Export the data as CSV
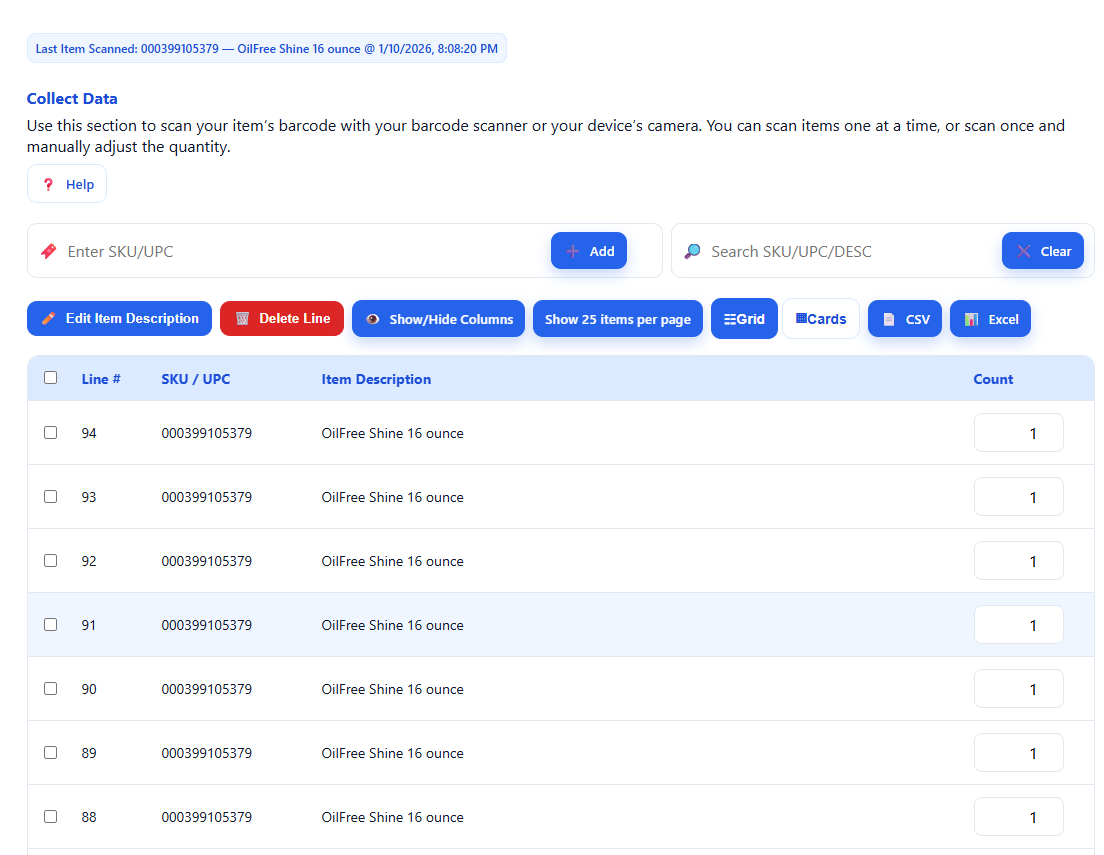The image size is (1104, 855). [904, 318]
